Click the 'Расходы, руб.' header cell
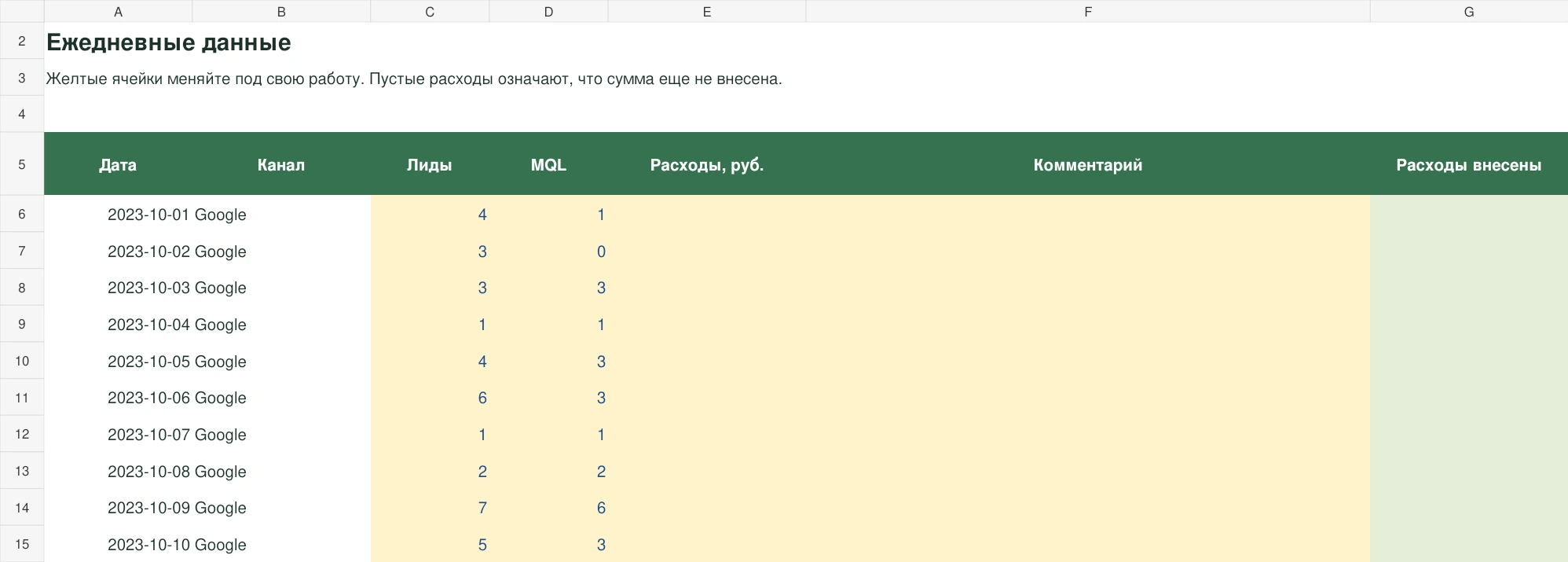Image resolution: width=1568 pixels, height=562 pixels. pos(707,164)
